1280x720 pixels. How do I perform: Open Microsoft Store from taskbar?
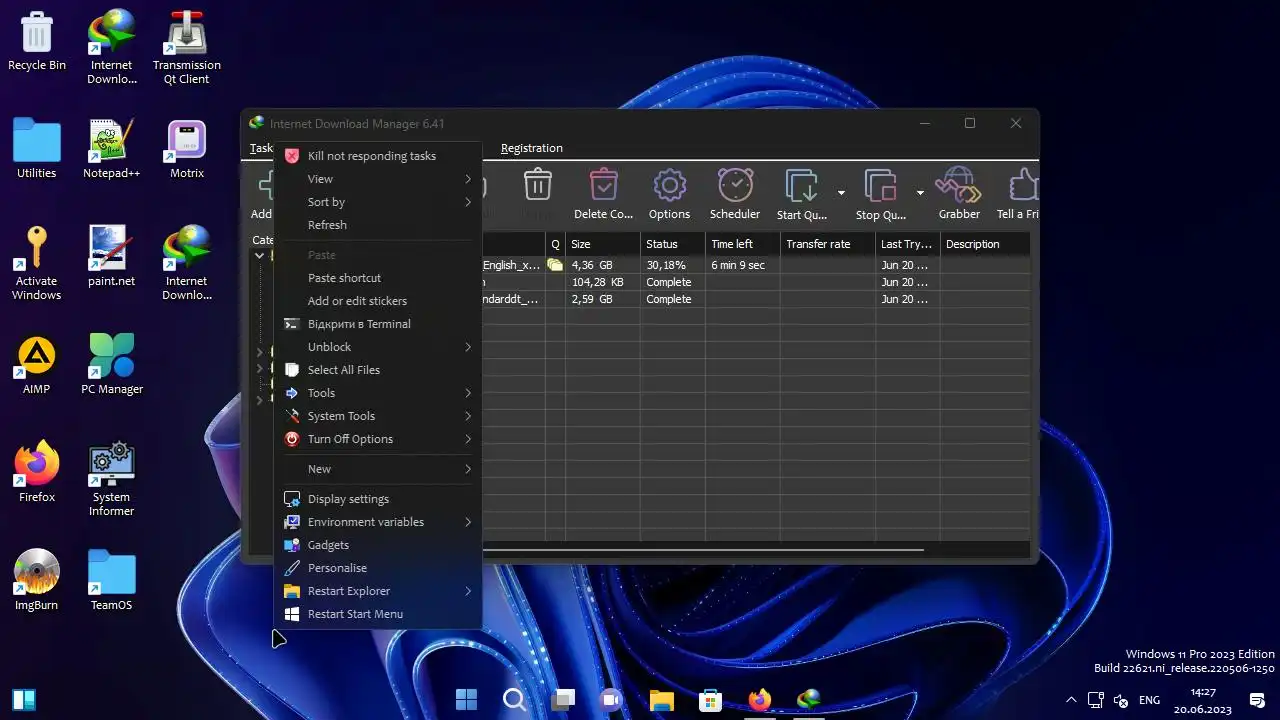(710, 699)
